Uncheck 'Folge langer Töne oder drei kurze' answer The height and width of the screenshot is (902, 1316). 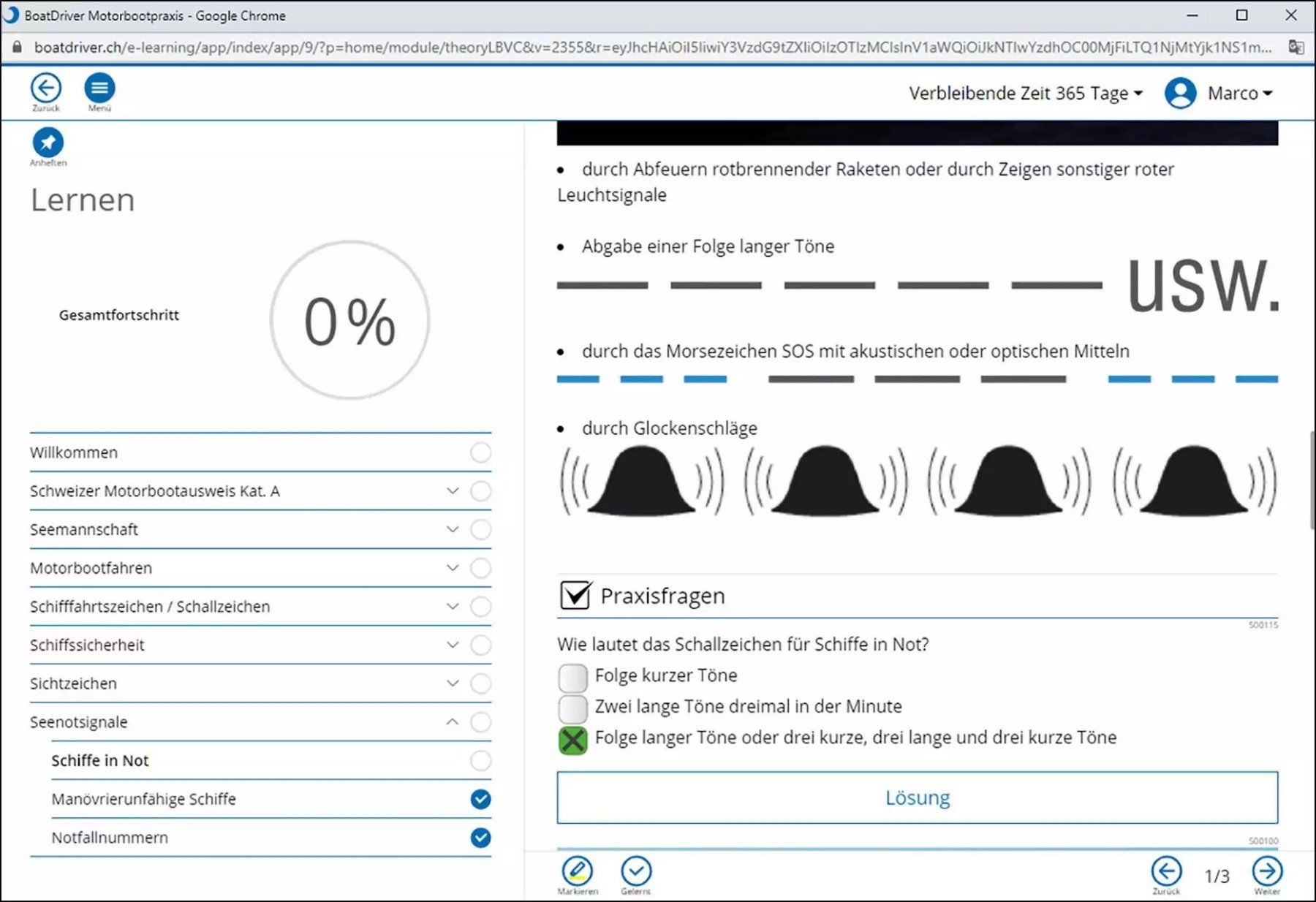[572, 740]
